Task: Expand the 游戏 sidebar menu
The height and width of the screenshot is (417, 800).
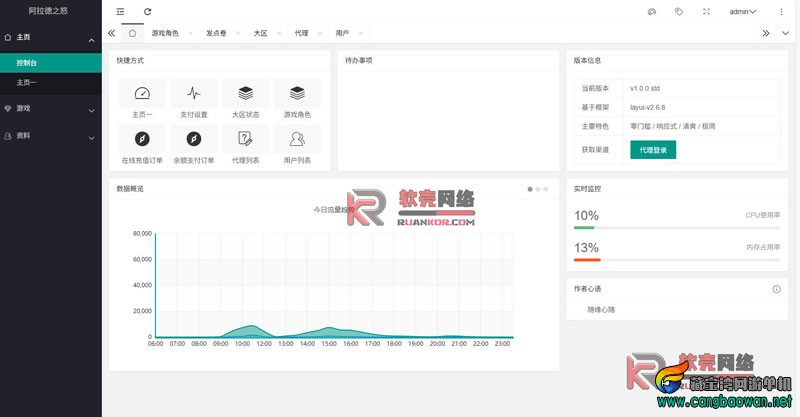Action: coord(50,108)
